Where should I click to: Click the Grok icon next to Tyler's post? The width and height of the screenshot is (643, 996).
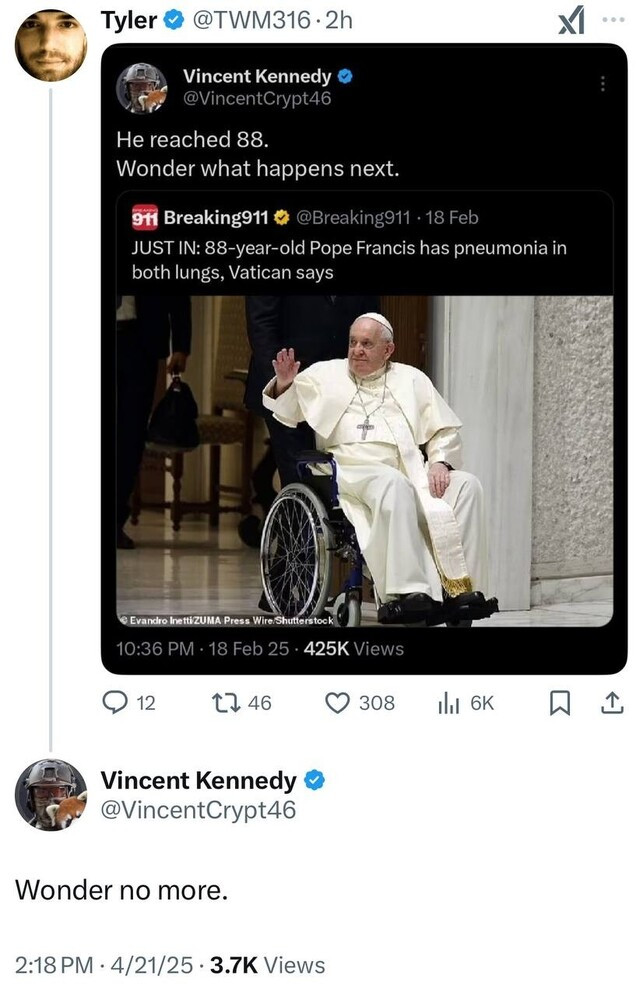pyautogui.click(x=570, y=21)
